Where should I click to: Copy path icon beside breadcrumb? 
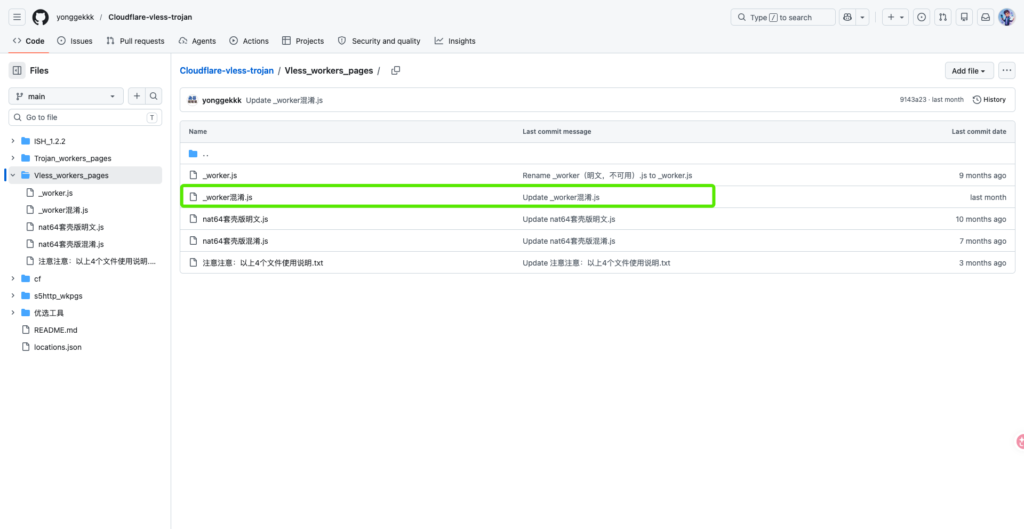396,71
